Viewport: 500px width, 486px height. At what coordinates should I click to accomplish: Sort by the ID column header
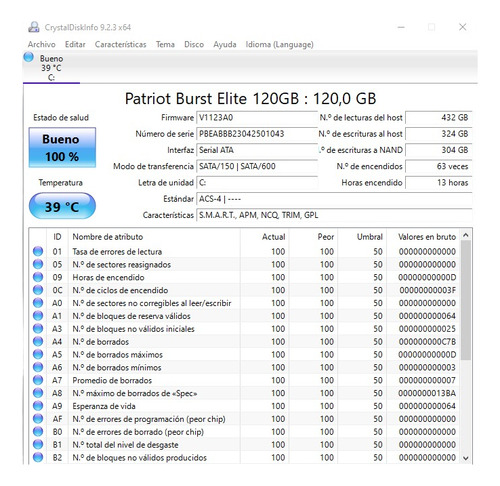click(57, 237)
